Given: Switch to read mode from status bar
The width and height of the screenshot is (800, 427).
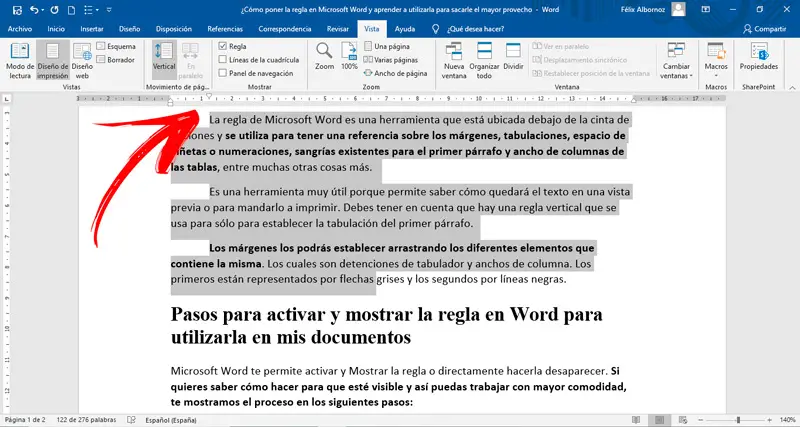Looking at the screenshot, I should [x=636, y=420].
